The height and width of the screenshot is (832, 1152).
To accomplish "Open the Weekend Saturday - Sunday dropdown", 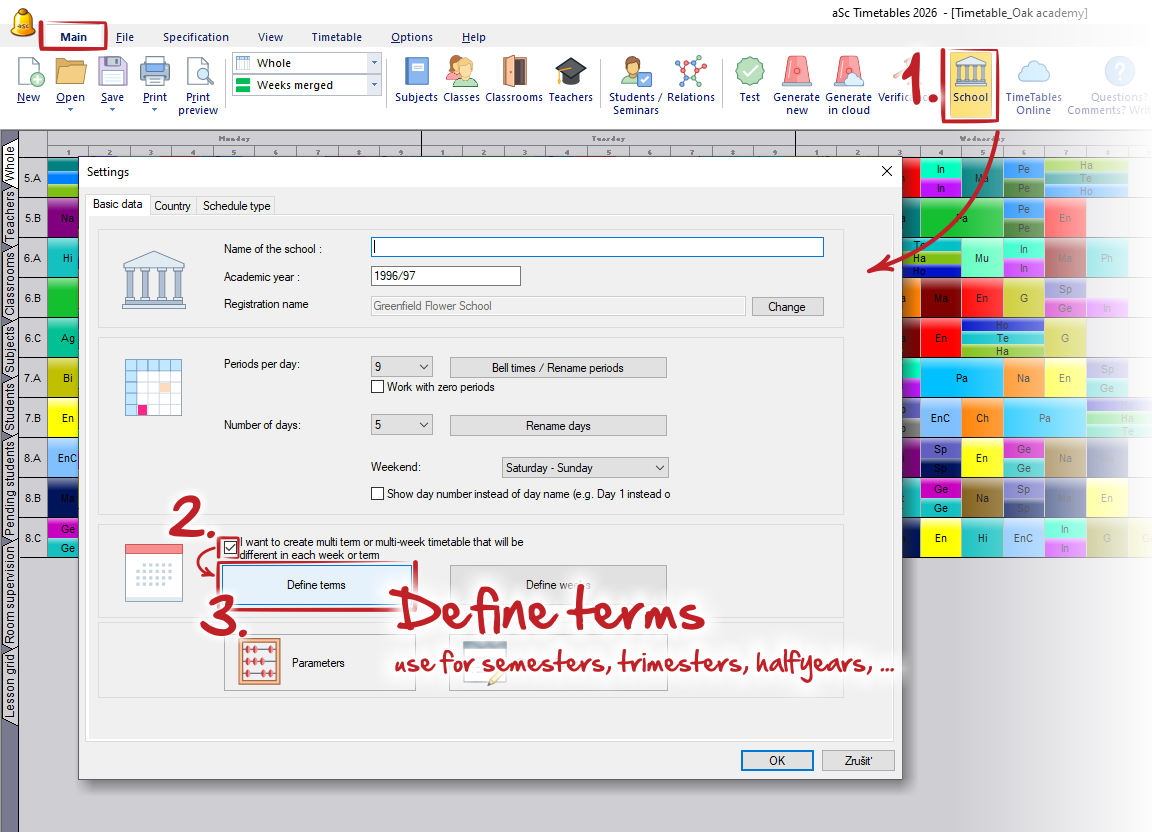I will 585,468.
